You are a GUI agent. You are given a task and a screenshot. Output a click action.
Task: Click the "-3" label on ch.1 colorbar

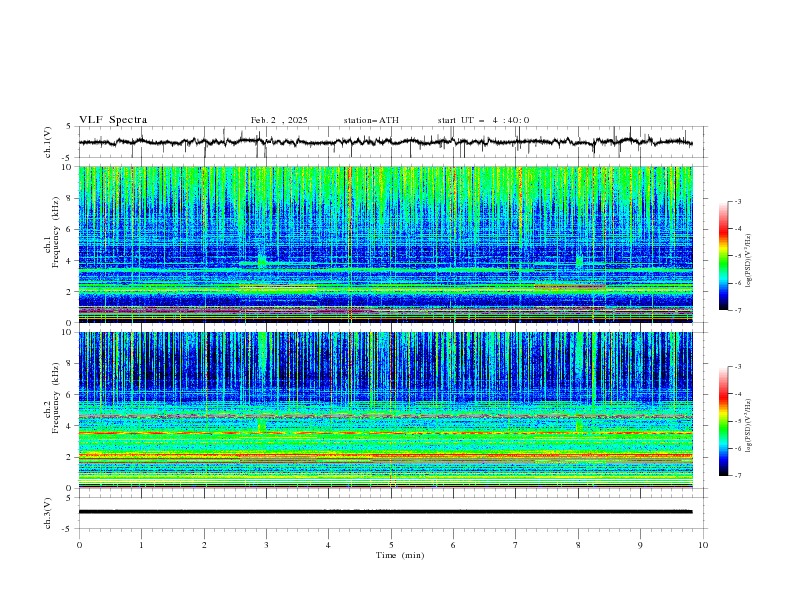coord(738,201)
